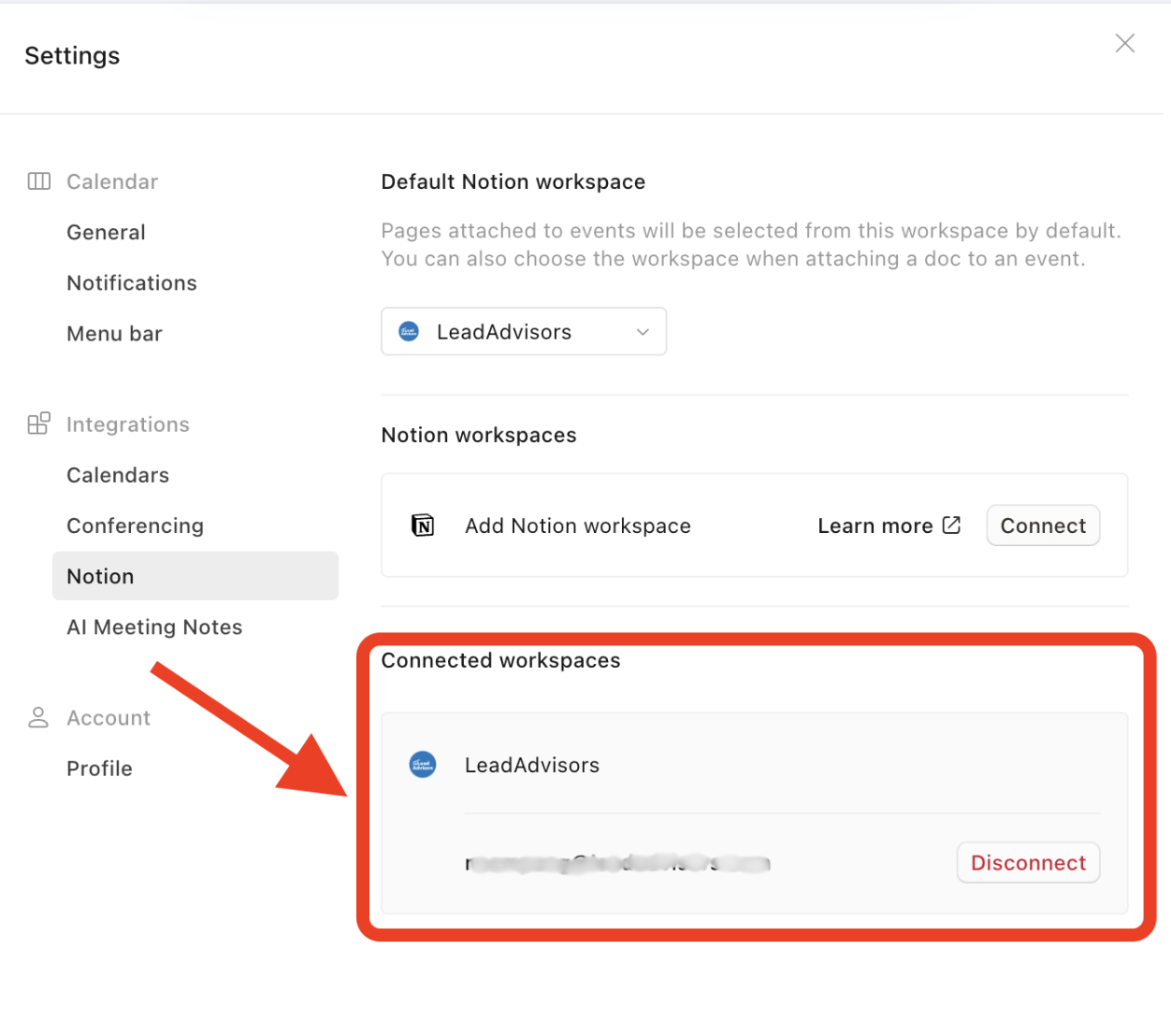Click the Default Notion workspace heading

click(x=513, y=181)
